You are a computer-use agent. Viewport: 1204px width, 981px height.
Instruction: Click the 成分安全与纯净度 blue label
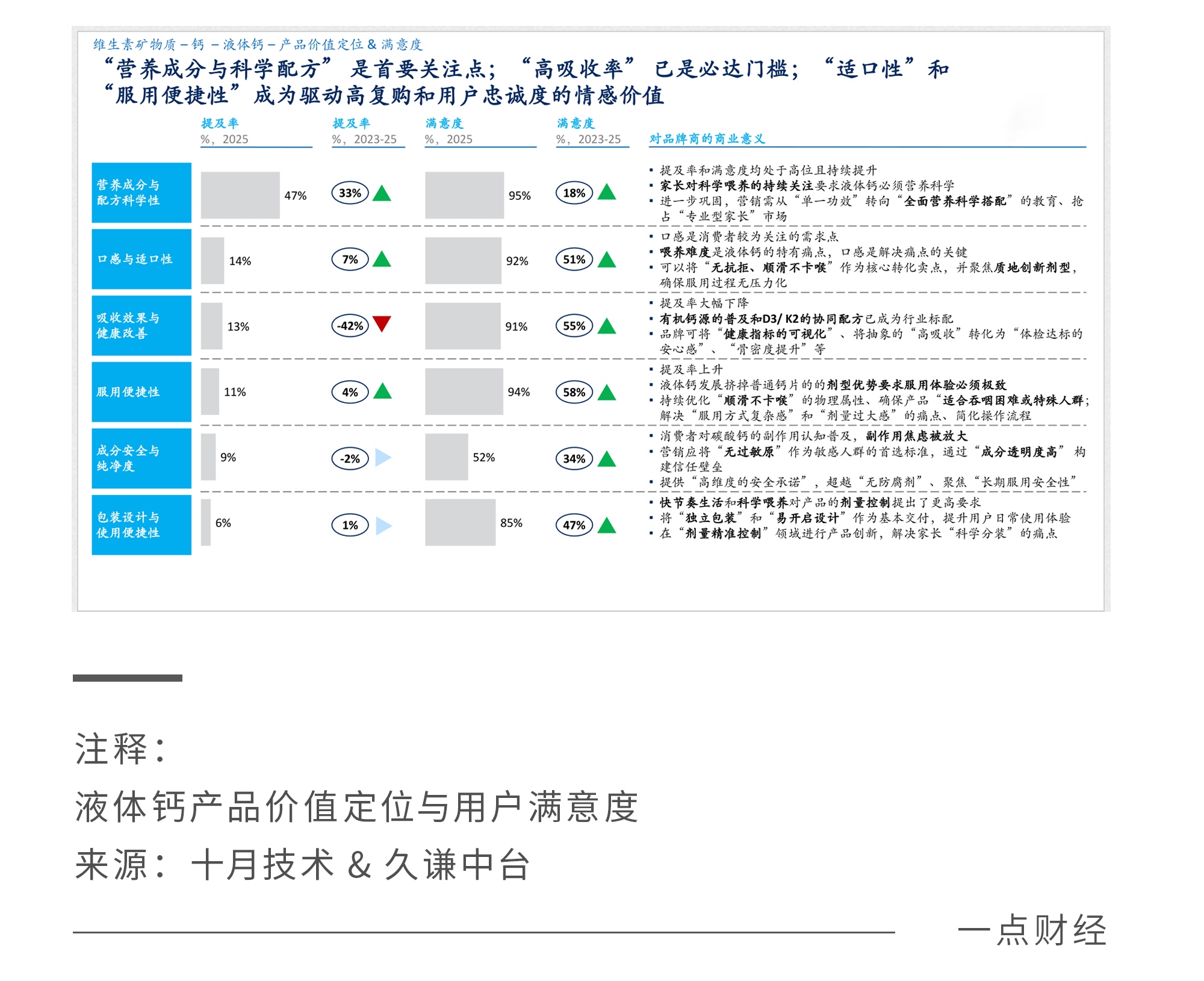tap(141, 458)
